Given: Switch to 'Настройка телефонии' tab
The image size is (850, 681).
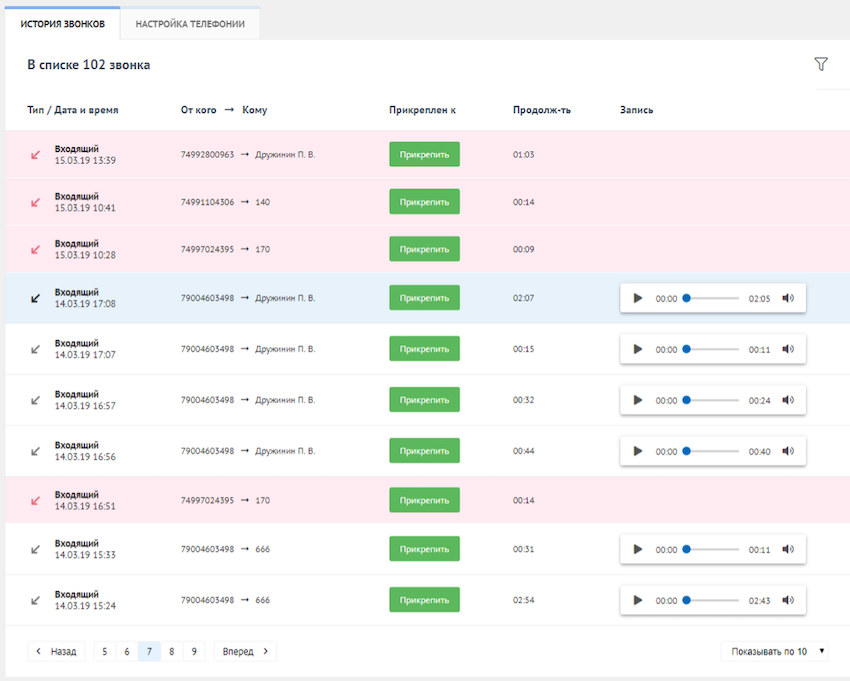Looking at the screenshot, I should [190, 24].
